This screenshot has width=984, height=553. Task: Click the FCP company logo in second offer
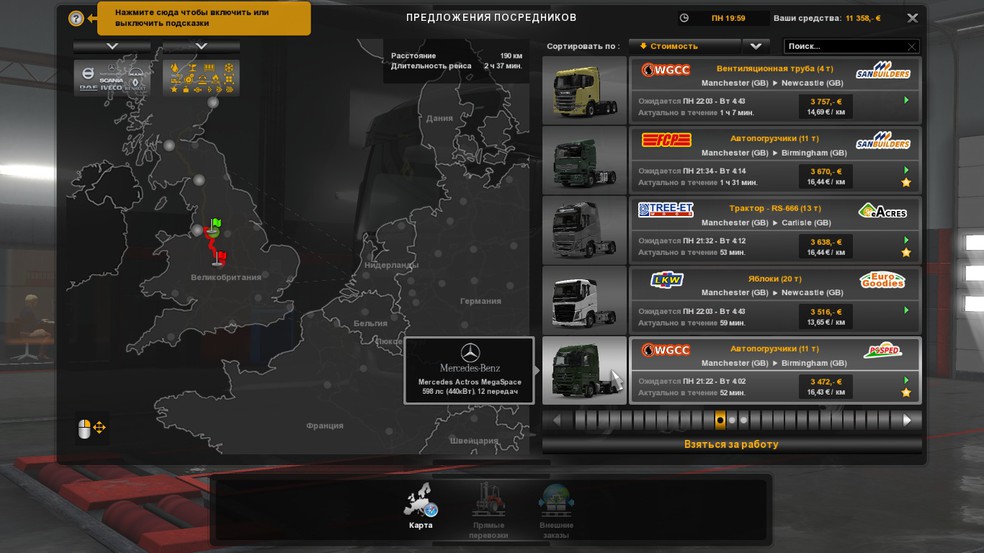(x=665, y=140)
